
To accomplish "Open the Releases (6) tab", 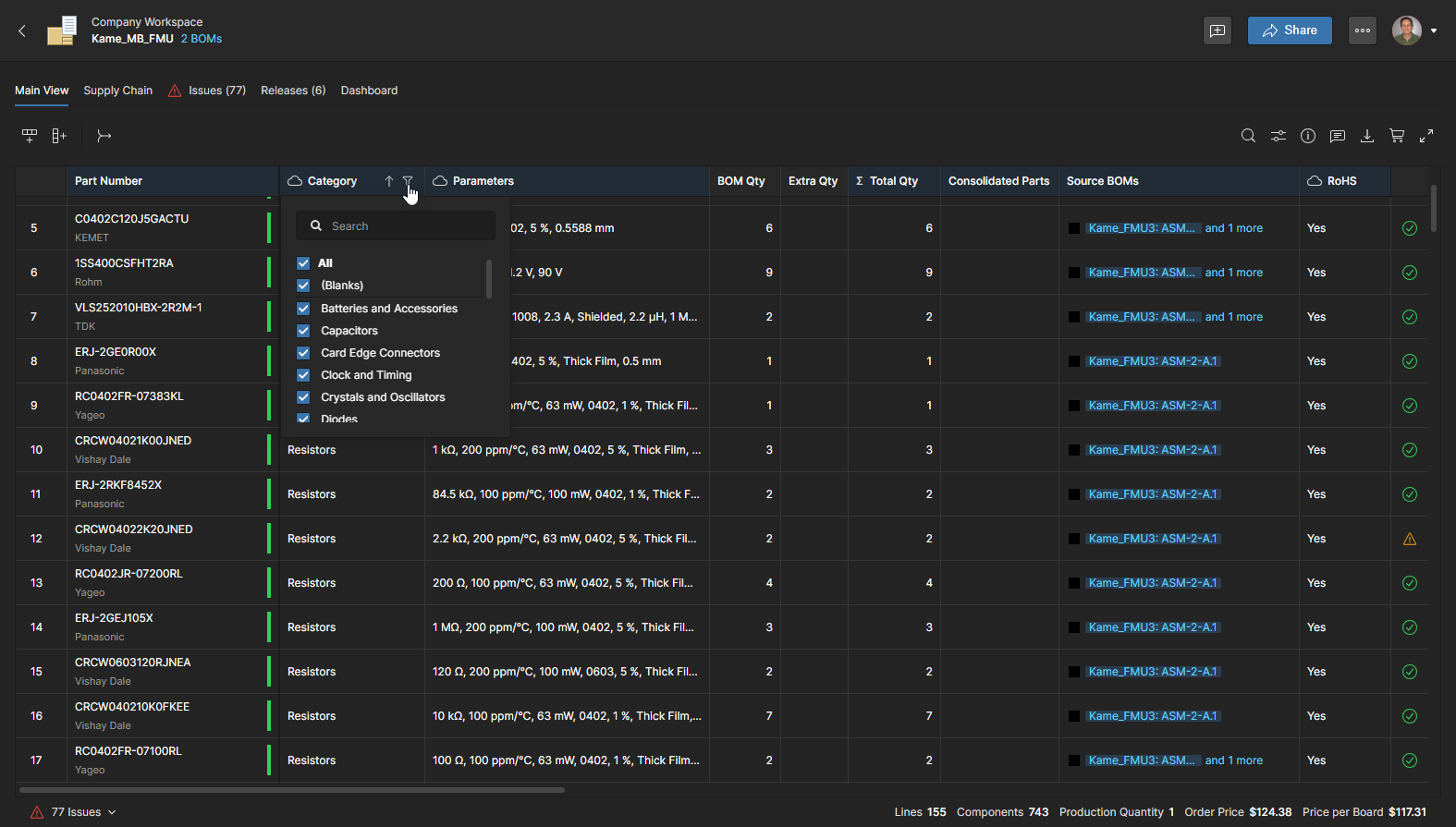I will [293, 91].
